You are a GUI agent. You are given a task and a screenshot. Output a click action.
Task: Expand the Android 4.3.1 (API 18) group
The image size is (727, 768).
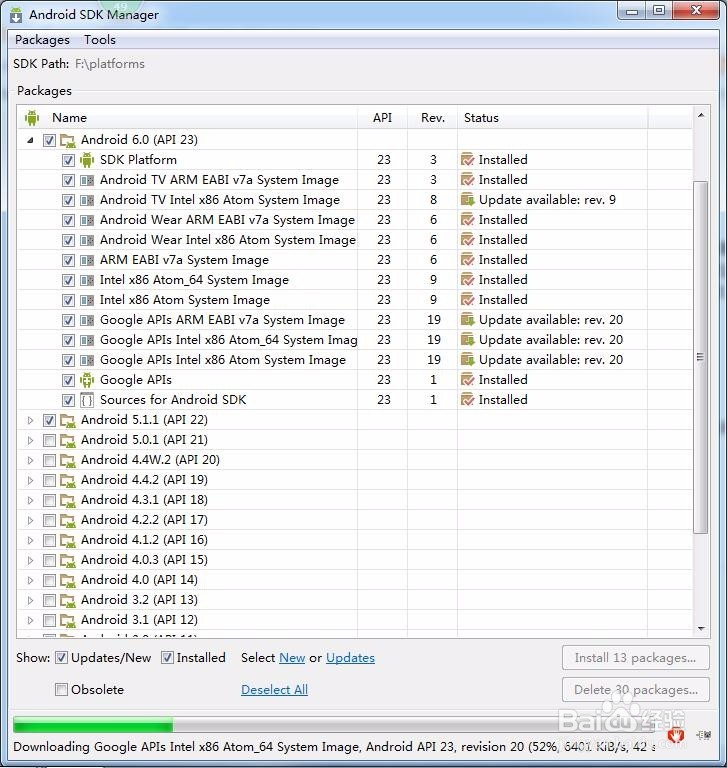(x=30, y=501)
